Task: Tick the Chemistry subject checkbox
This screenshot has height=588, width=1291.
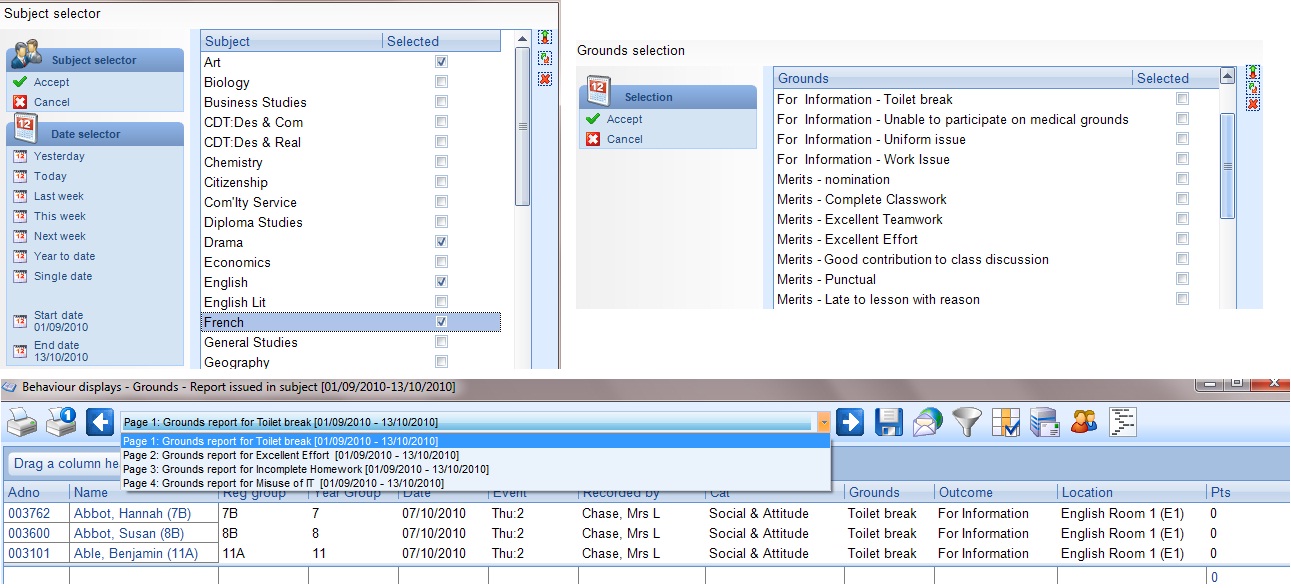Action: (x=441, y=162)
